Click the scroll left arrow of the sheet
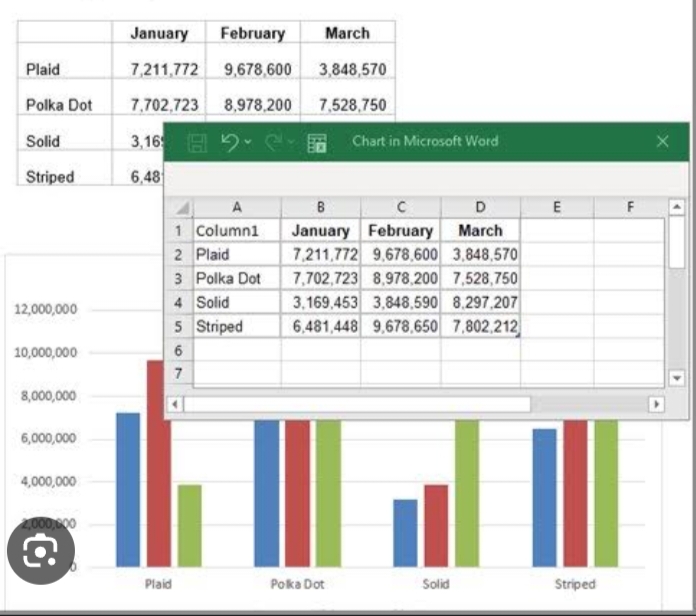Image resolution: width=696 pixels, height=616 pixels. [x=177, y=404]
